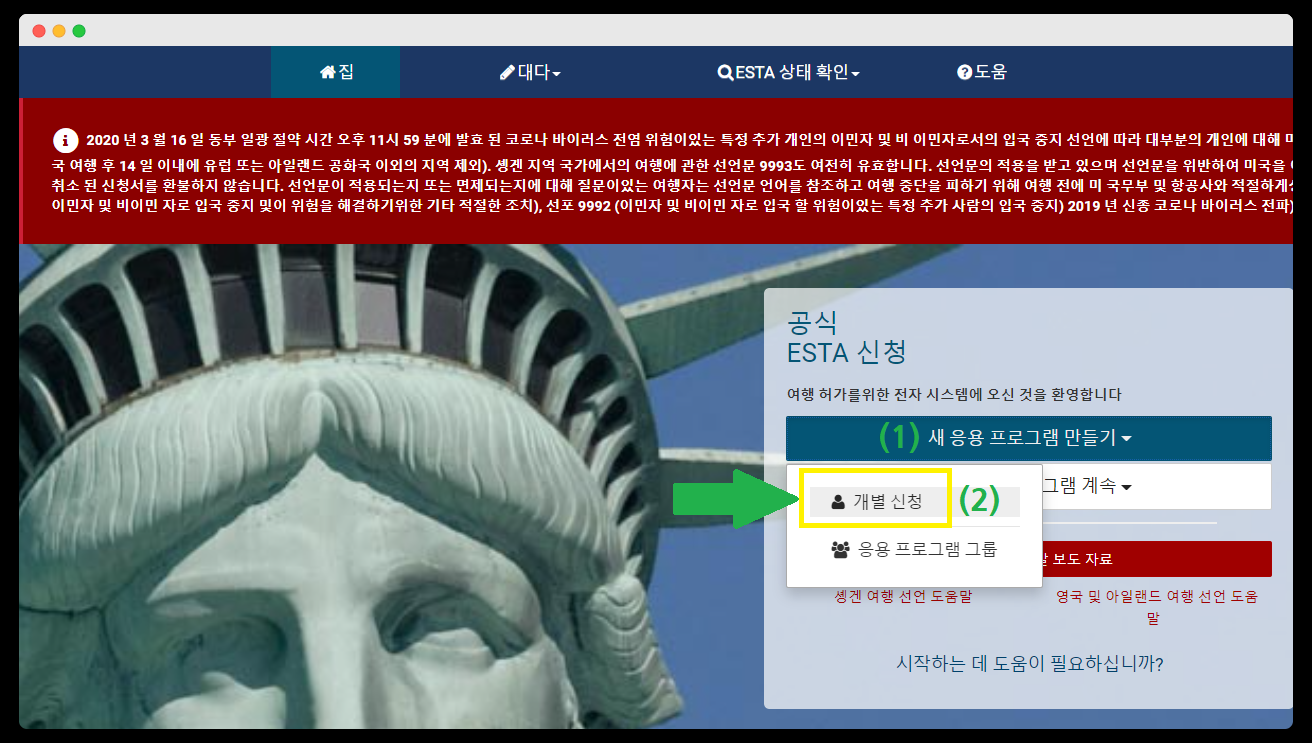Go to the 집 home tab
The width and height of the screenshot is (1312, 743).
pos(336,72)
